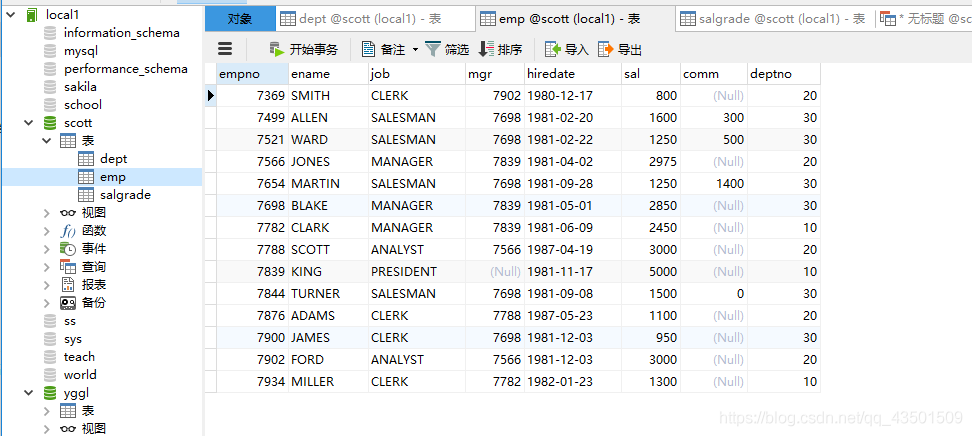This screenshot has width=972, height=436.
Task: Click the empno column header
Action: pos(252,74)
